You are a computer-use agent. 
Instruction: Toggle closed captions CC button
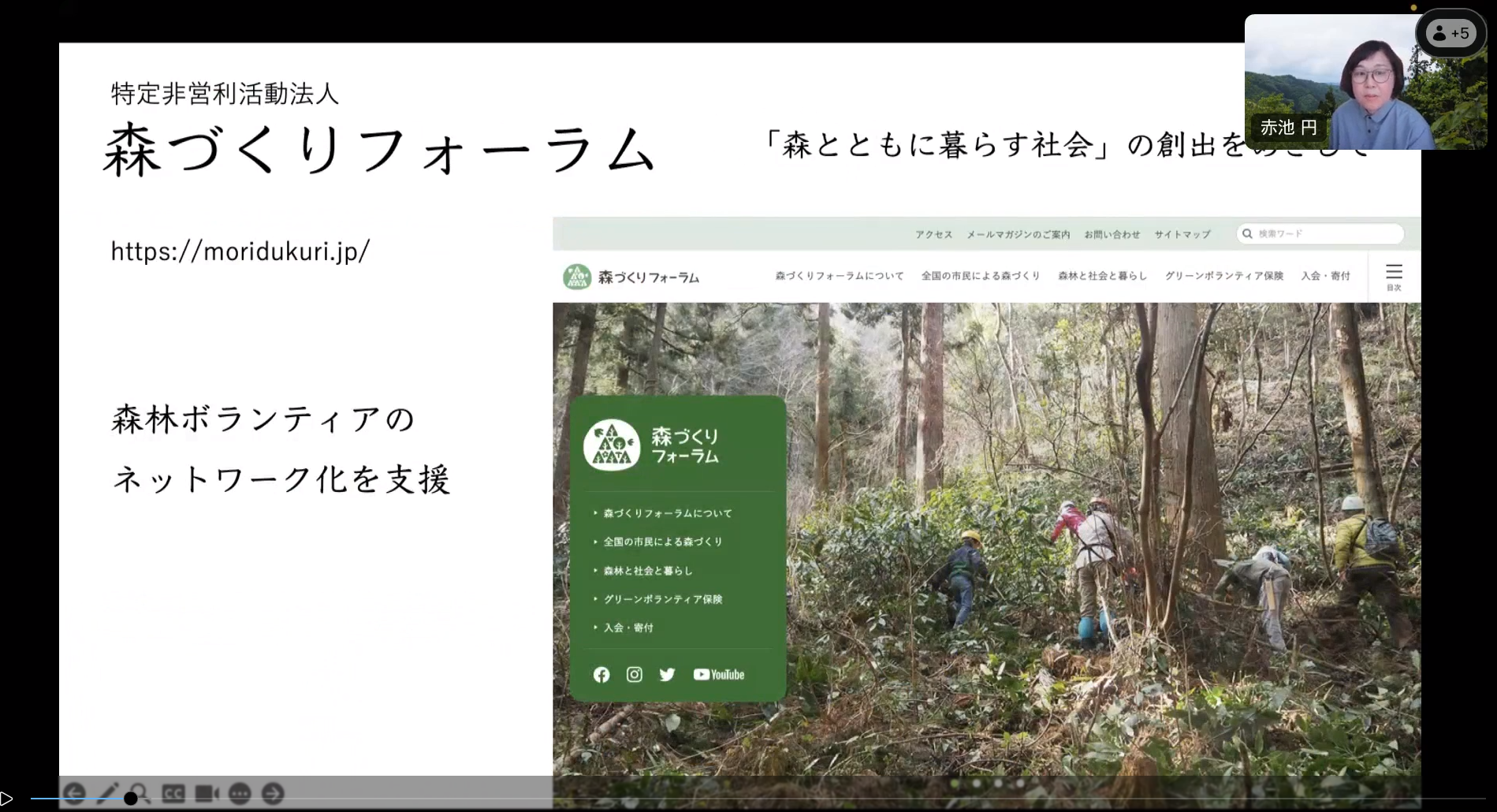pyautogui.click(x=173, y=794)
